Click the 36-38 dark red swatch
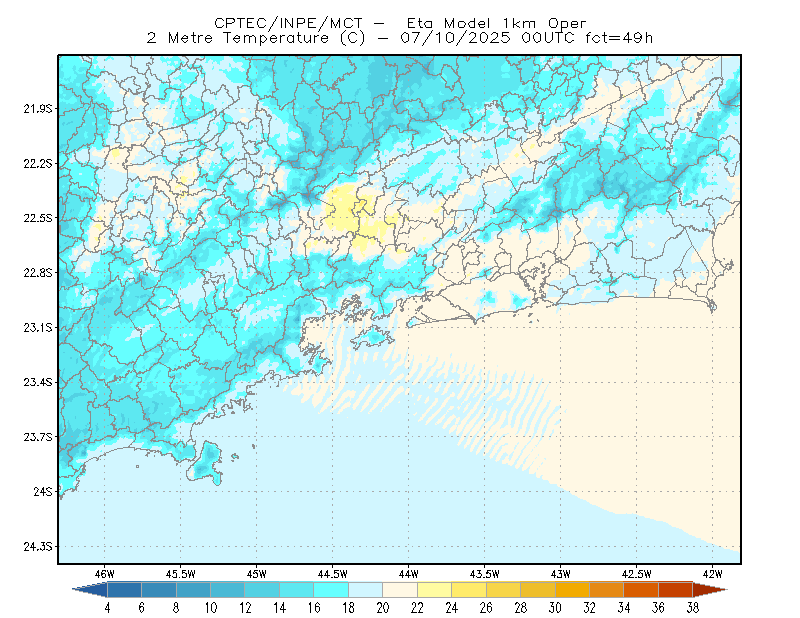The height and width of the screenshot is (618, 800). [676, 590]
